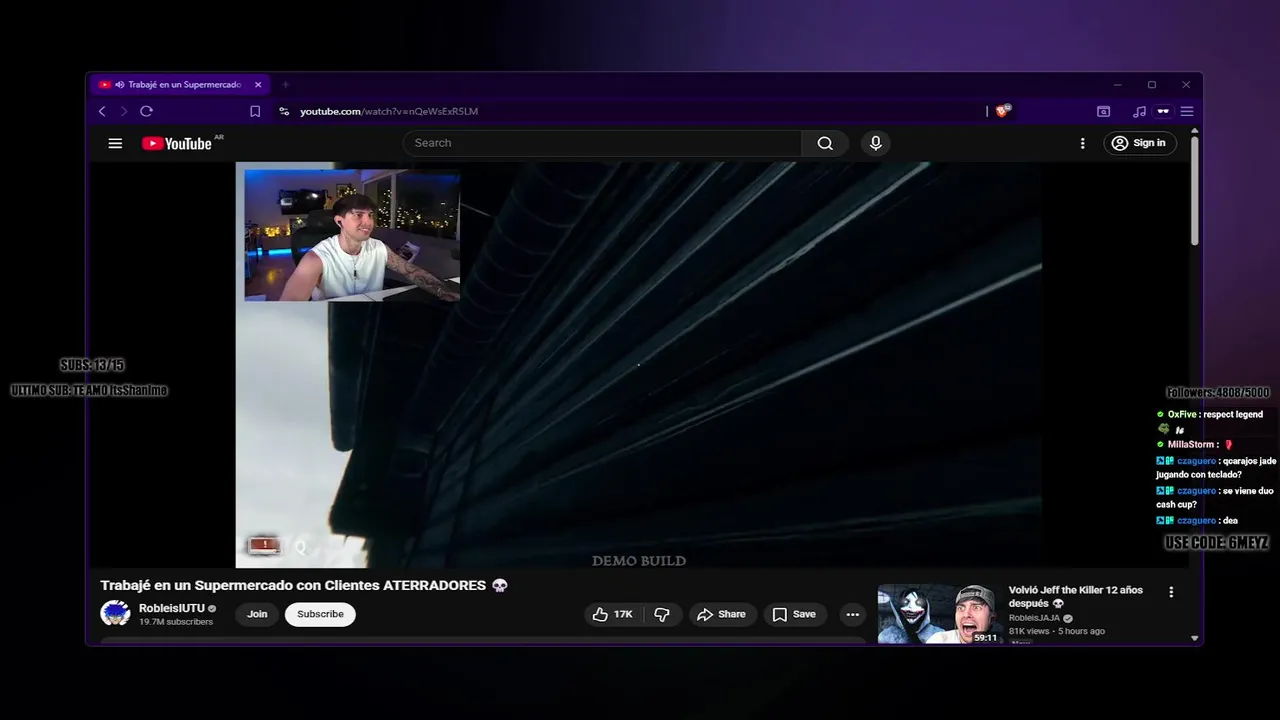This screenshot has height=720, width=1280.
Task: Click the search magnifier button
Action: pyautogui.click(x=825, y=143)
